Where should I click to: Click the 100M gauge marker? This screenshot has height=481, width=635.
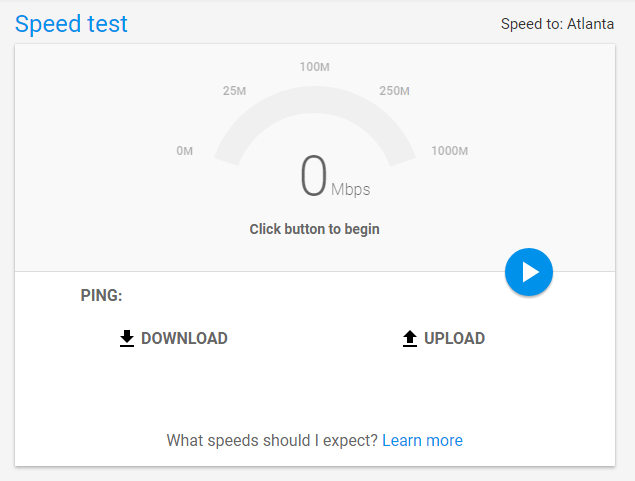point(315,67)
